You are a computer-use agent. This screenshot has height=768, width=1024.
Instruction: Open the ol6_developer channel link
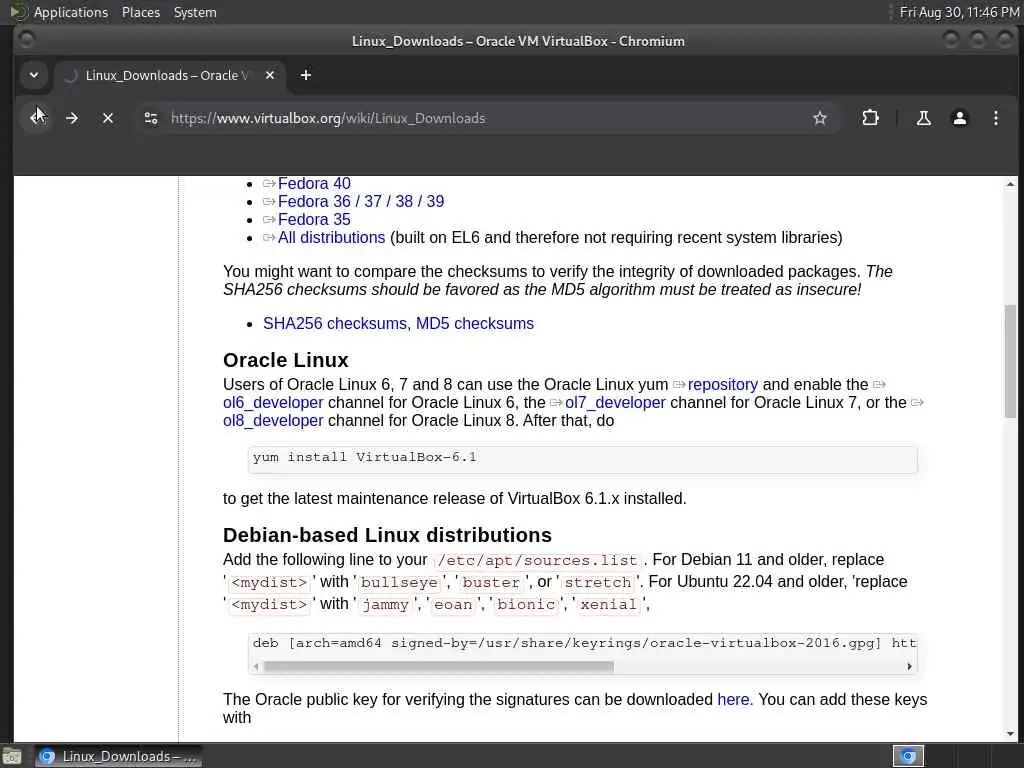coord(273,403)
